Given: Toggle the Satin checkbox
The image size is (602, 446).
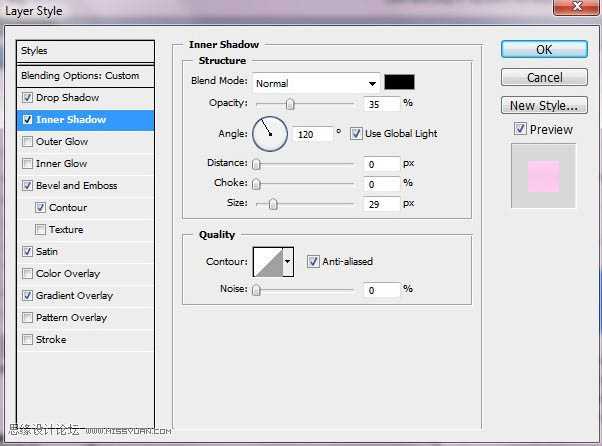Looking at the screenshot, I should click(27, 251).
